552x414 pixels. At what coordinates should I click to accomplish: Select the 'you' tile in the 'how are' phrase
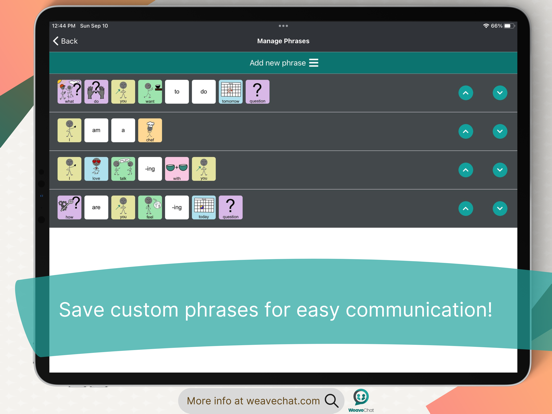[x=123, y=208]
